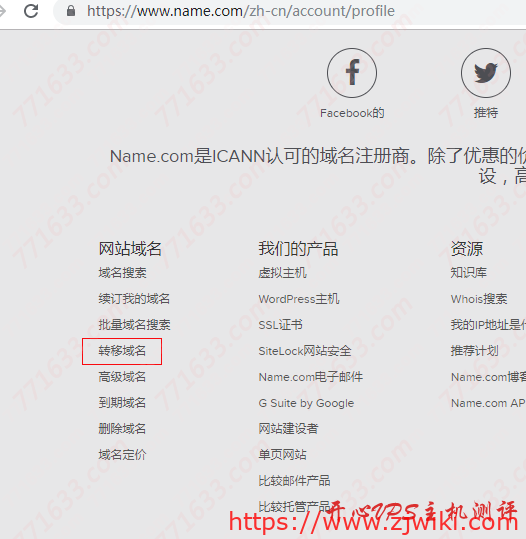526x539 pixels.
Task: Open 续订我的域名 link
Action: point(134,299)
